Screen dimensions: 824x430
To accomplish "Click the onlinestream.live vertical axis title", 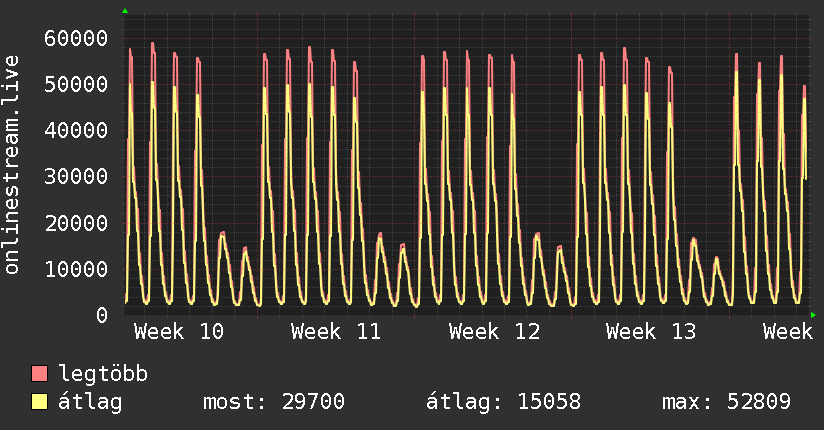I will tap(11, 165).
